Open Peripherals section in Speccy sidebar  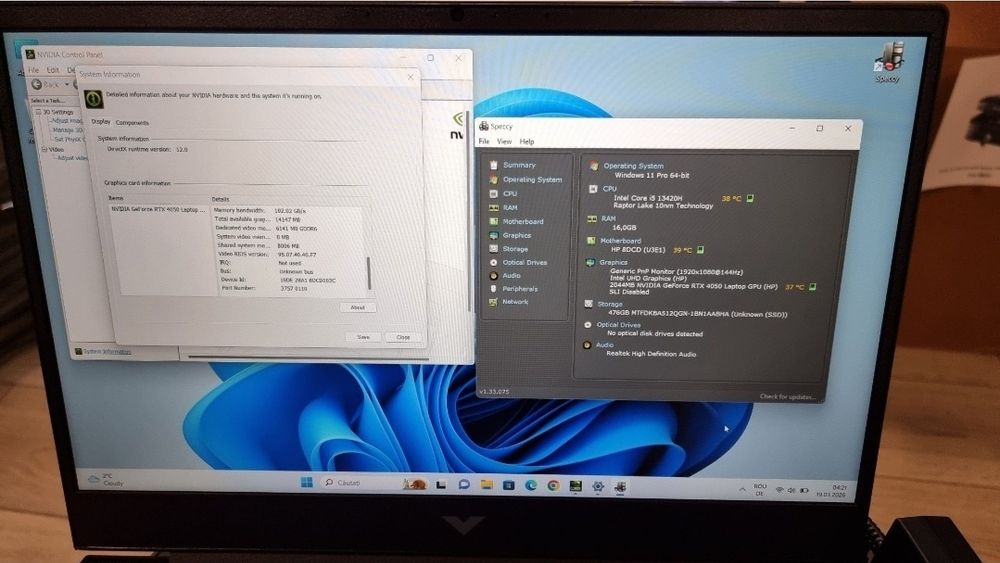(x=520, y=288)
